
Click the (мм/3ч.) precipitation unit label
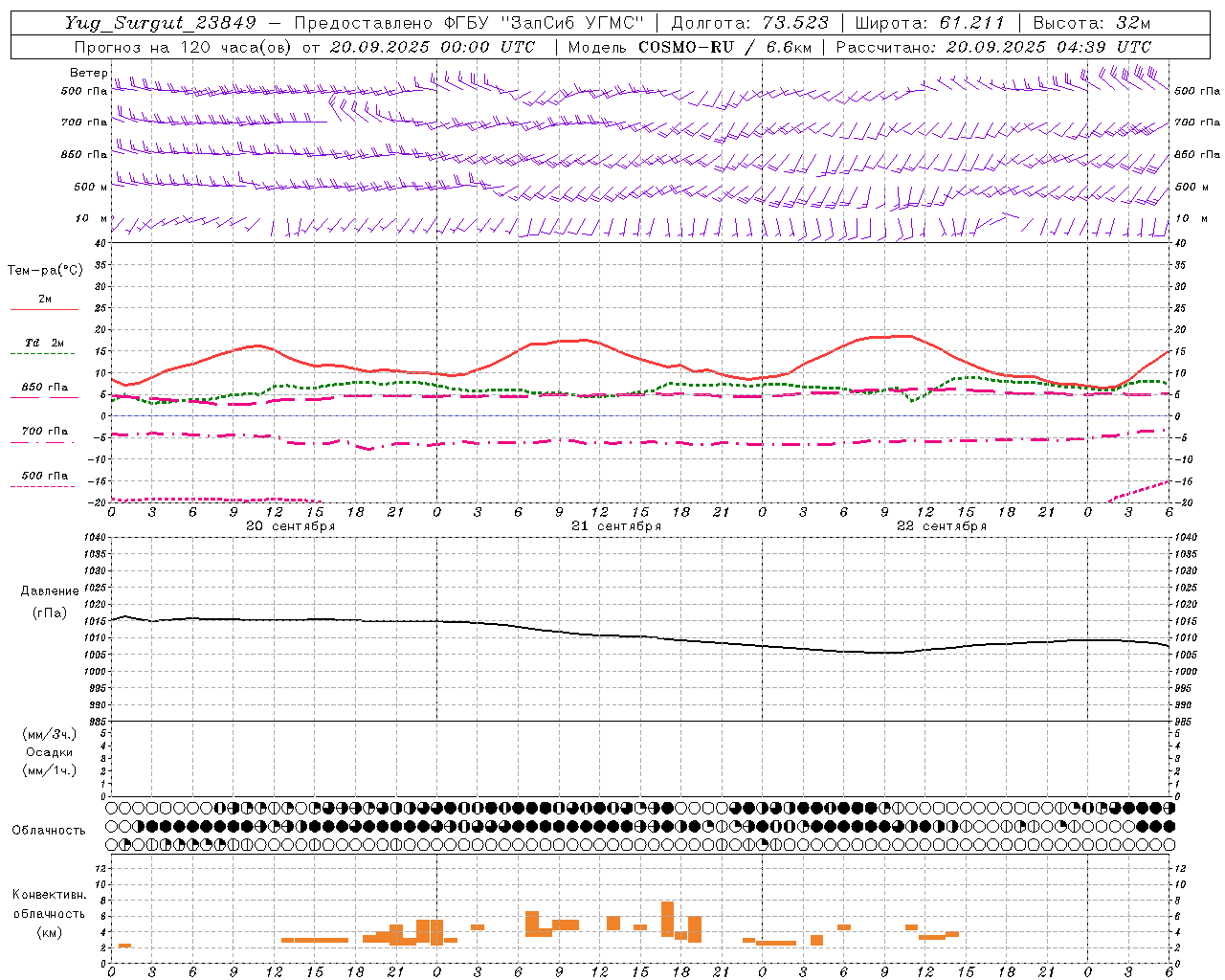pyautogui.click(x=50, y=734)
